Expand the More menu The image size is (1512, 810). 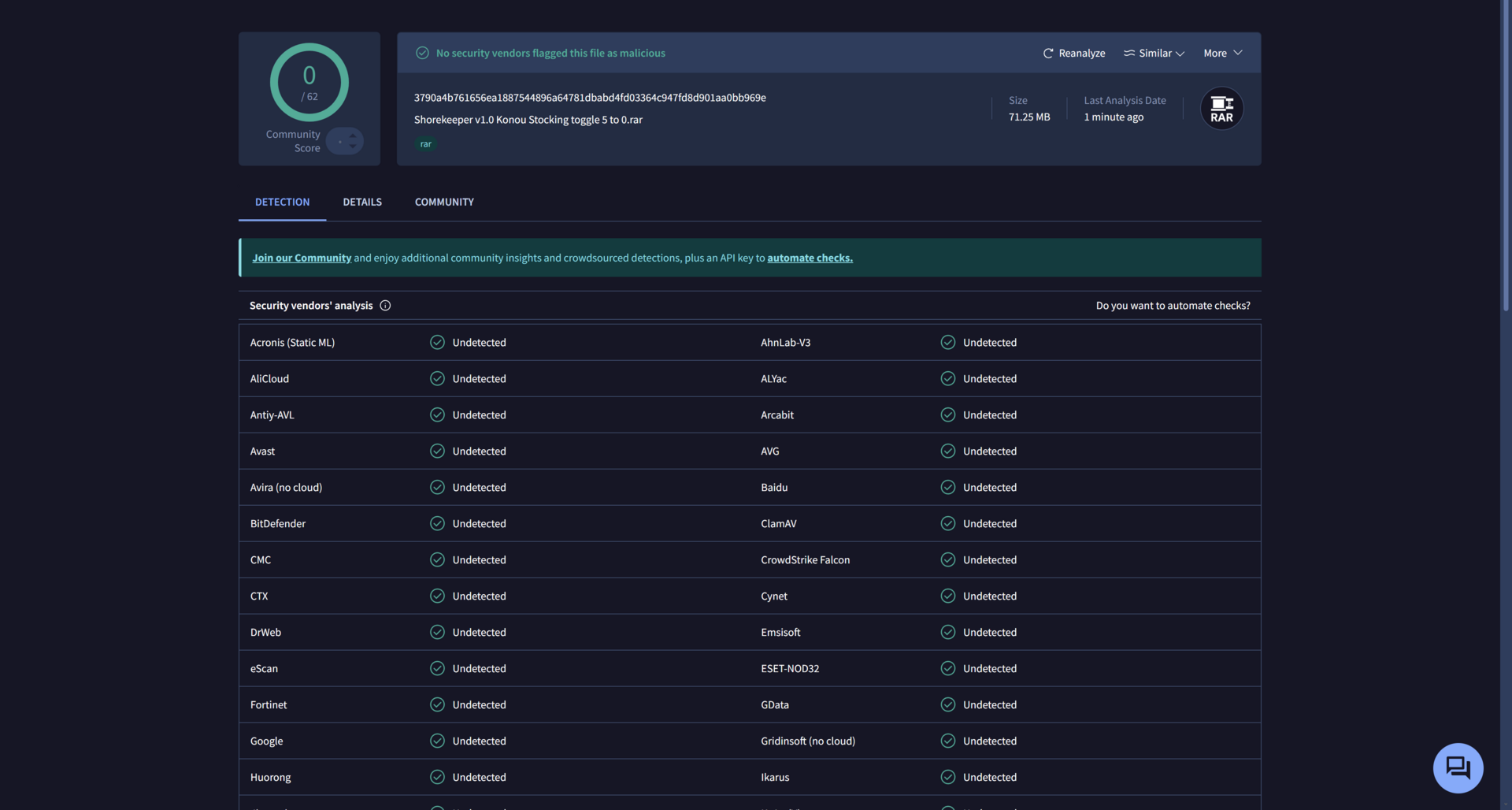pos(1222,53)
